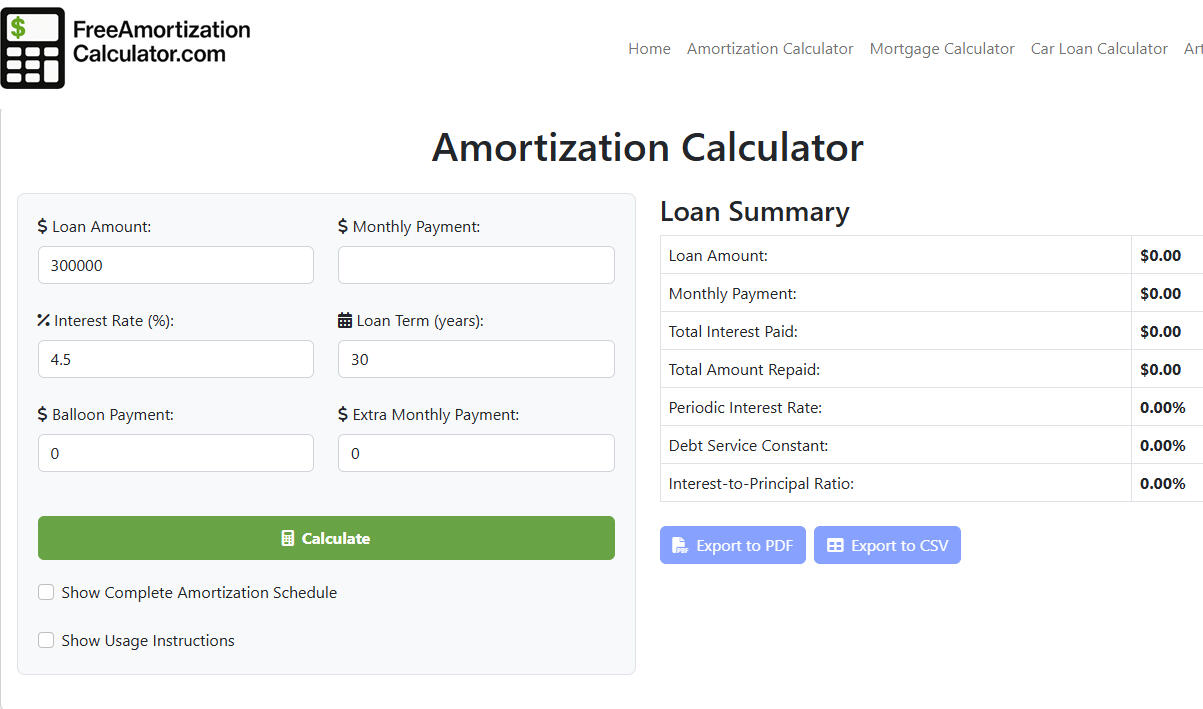Click inside the Loan Amount field
The height and width of the screenshot is (709, 1203).
click(x=176, y=265)
